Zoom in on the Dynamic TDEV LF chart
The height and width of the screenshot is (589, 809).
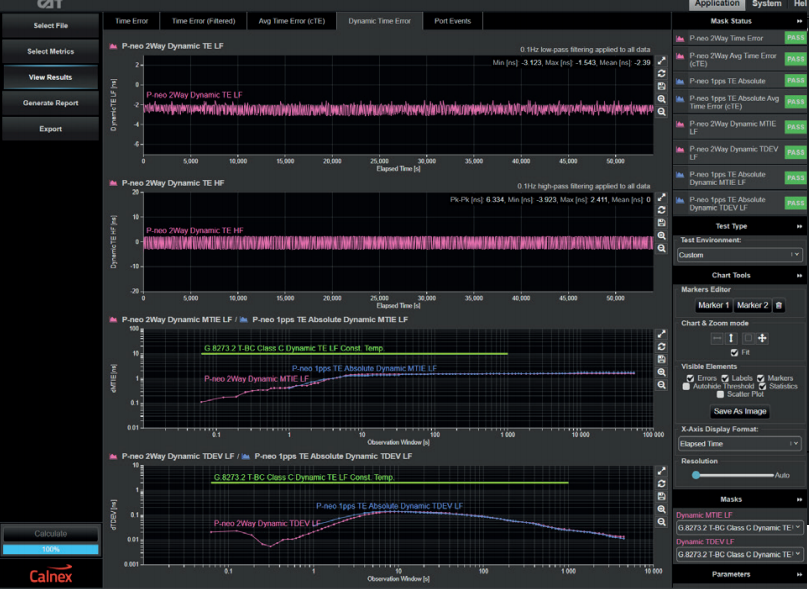[662, 509]
